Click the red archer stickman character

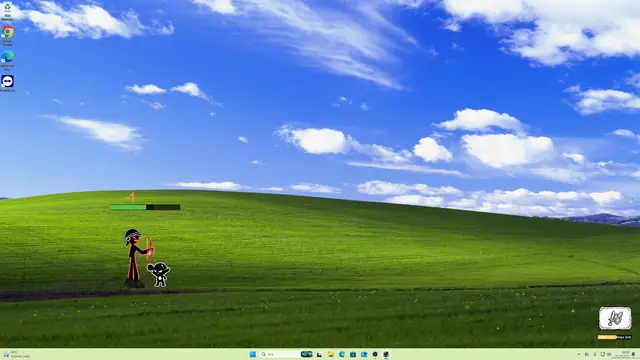(x=137, y=258)
